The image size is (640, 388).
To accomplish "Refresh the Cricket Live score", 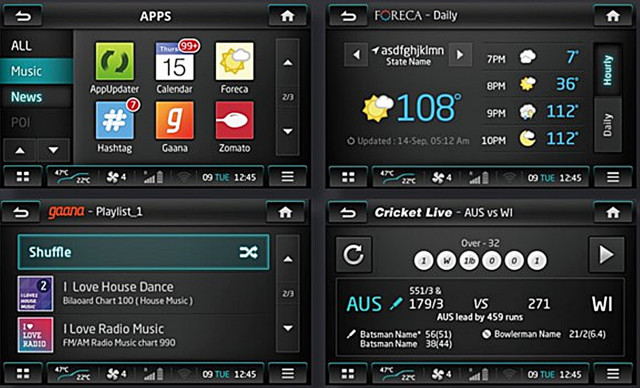I will 353,255.
